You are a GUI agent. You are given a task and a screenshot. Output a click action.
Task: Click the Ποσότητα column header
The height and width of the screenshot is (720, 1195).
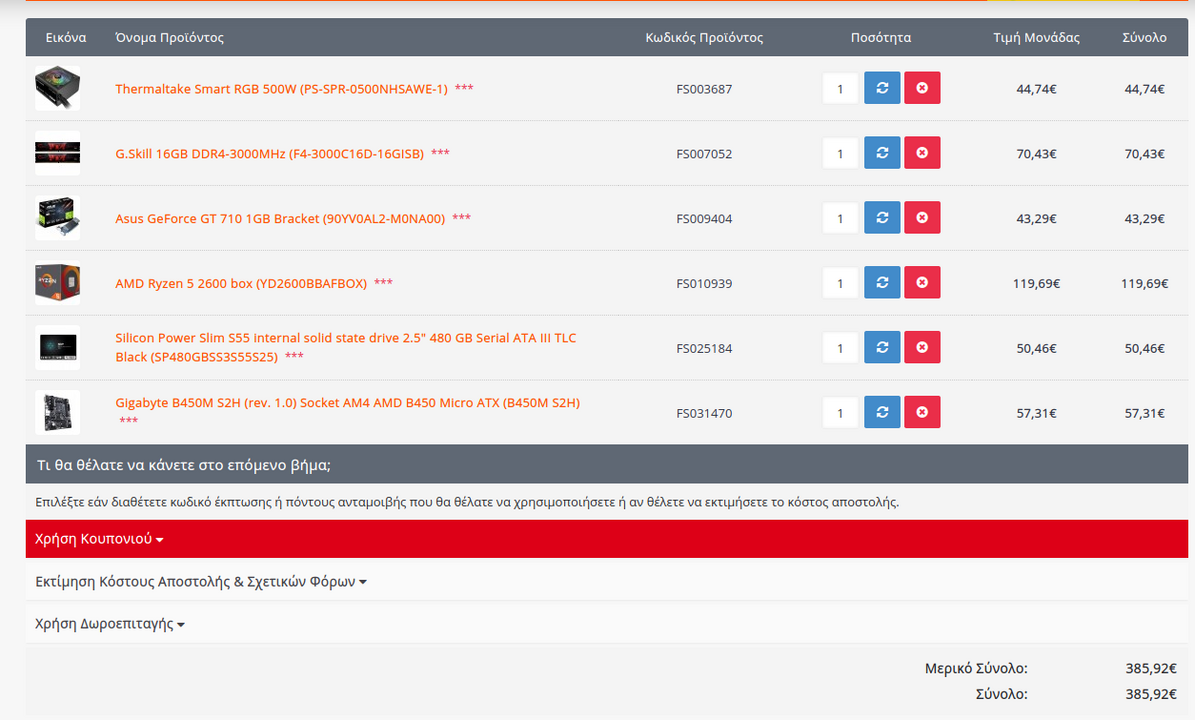tap(881, 37)
